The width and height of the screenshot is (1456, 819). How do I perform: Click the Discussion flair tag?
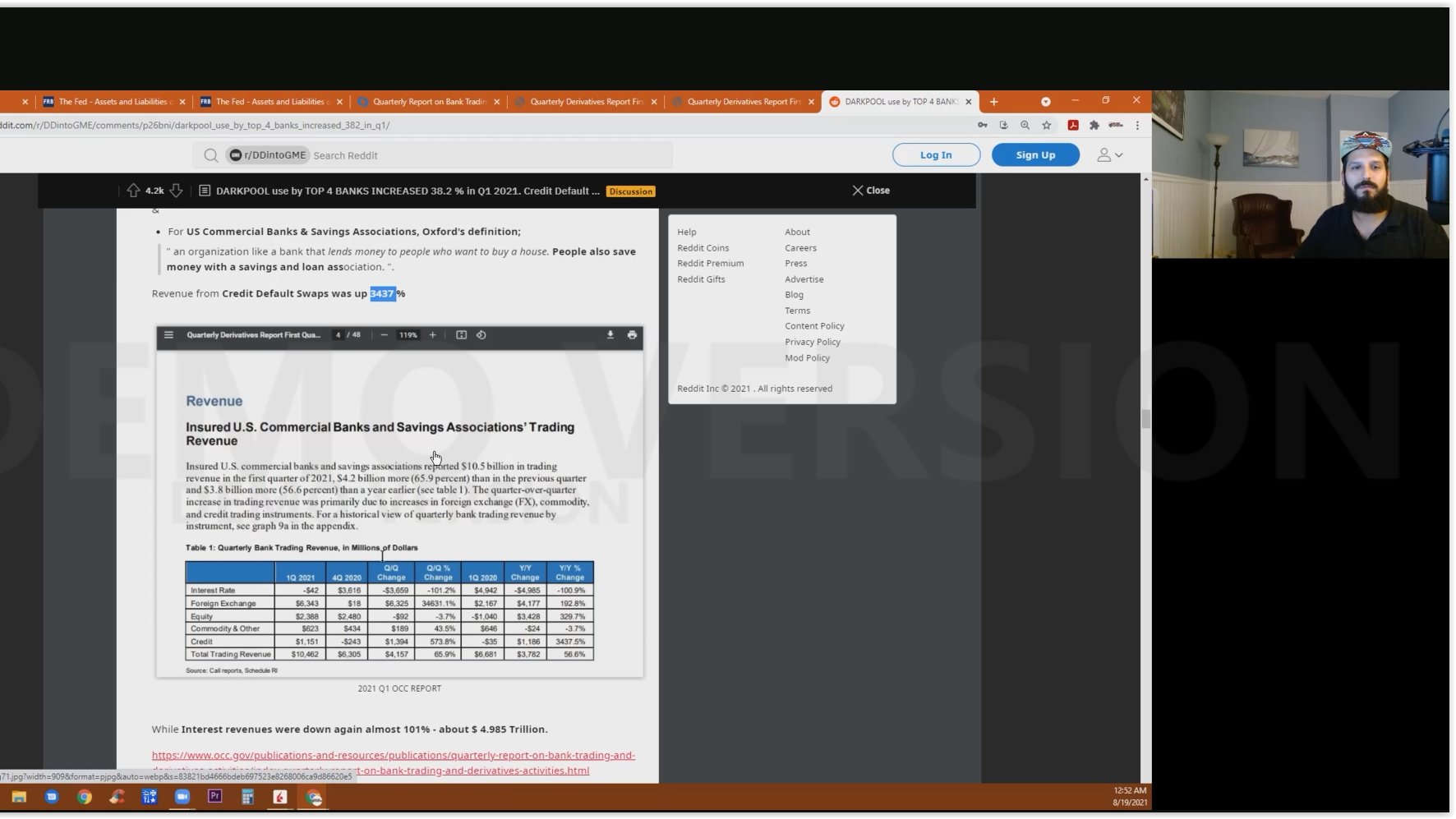630,191
